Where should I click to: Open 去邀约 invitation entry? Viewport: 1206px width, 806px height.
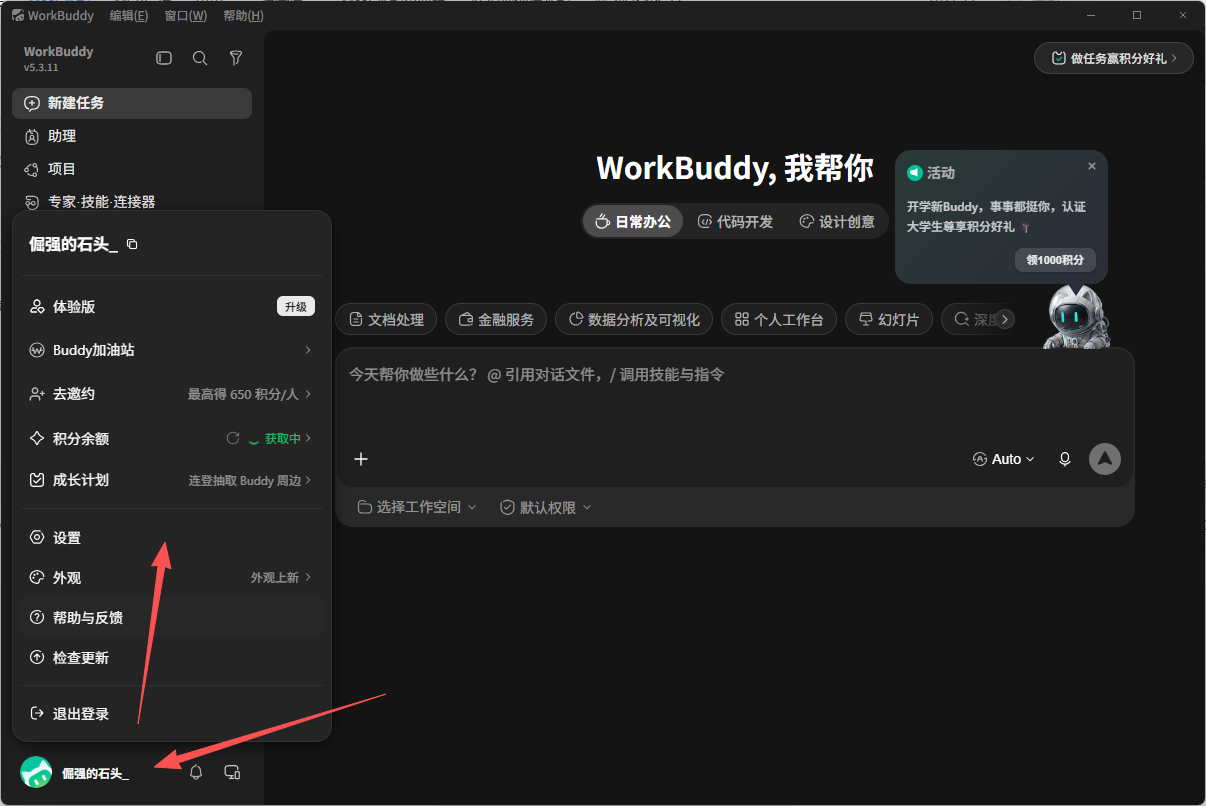click(x=171, y=394)
